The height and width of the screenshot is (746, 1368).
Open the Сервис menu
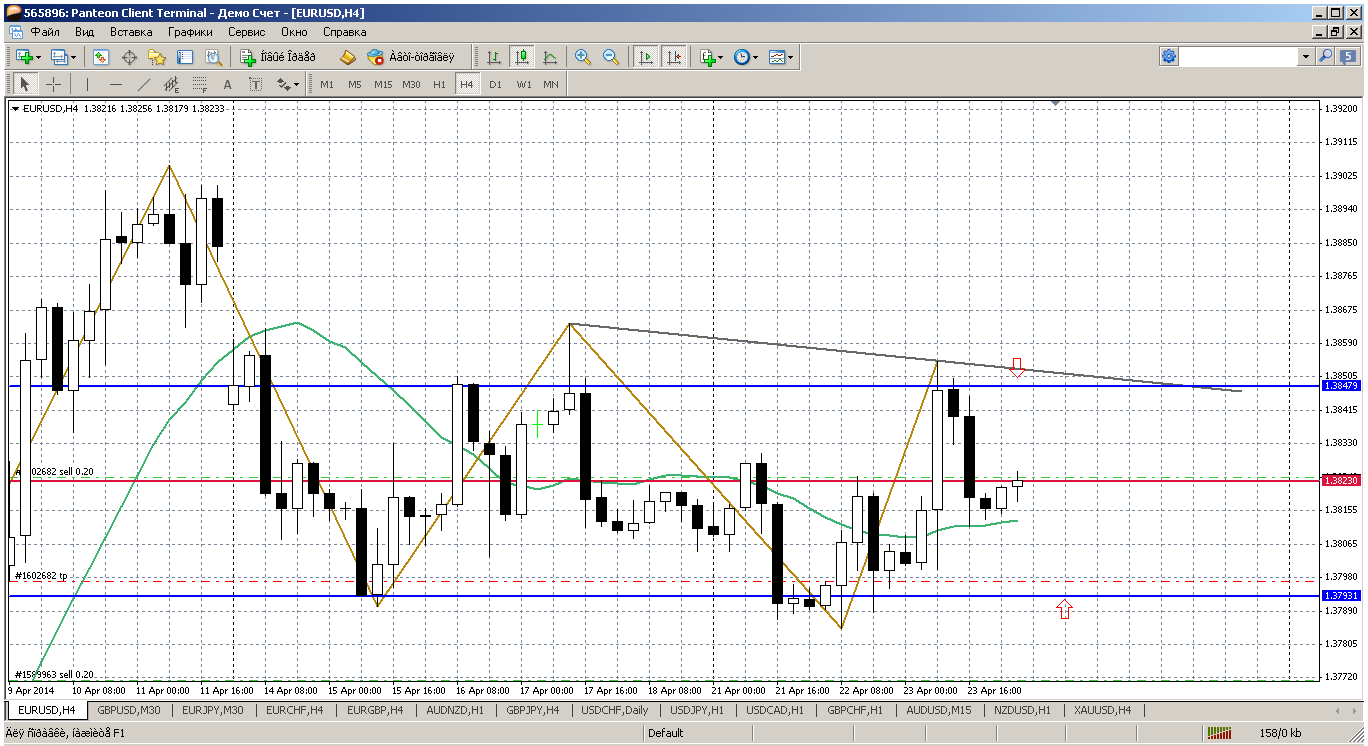point(246,32)
